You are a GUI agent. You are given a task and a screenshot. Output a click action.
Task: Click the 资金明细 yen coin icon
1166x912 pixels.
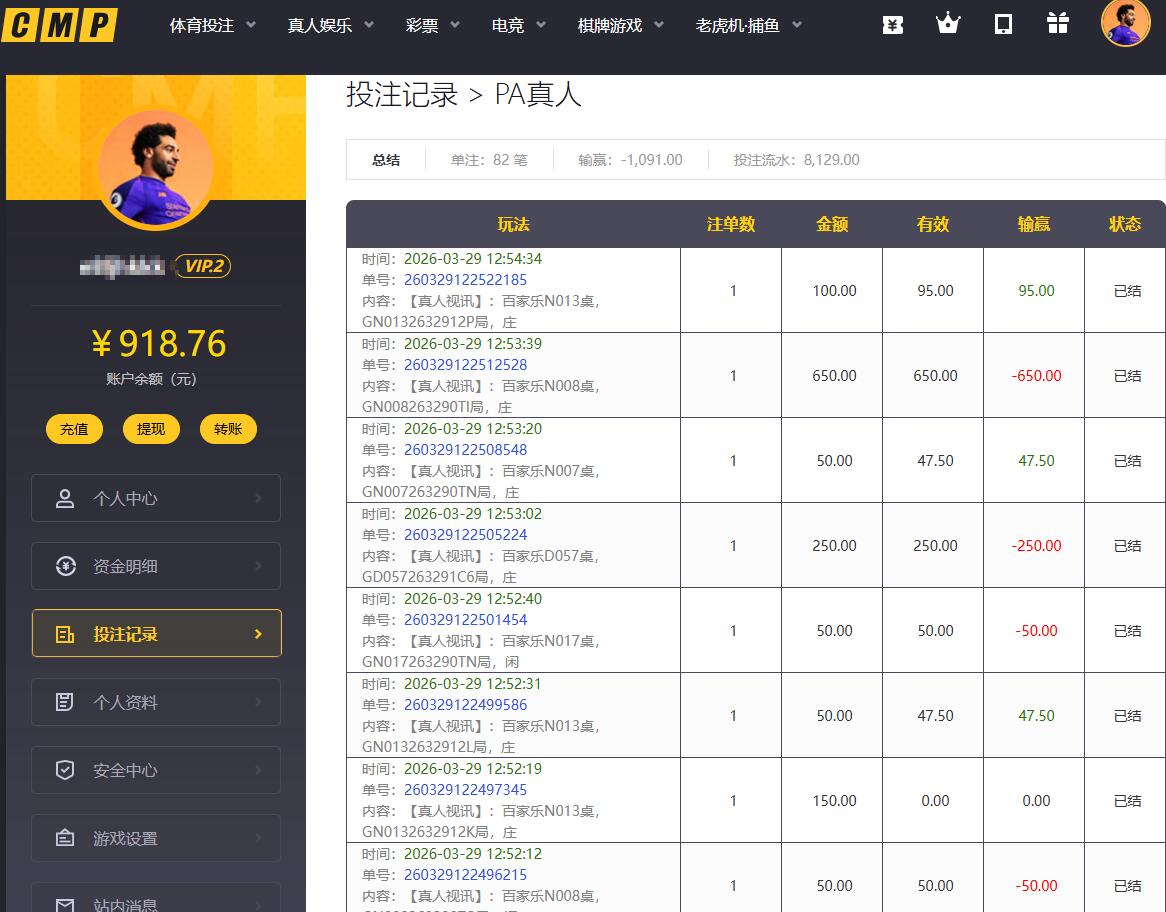(x=65, y=566)
